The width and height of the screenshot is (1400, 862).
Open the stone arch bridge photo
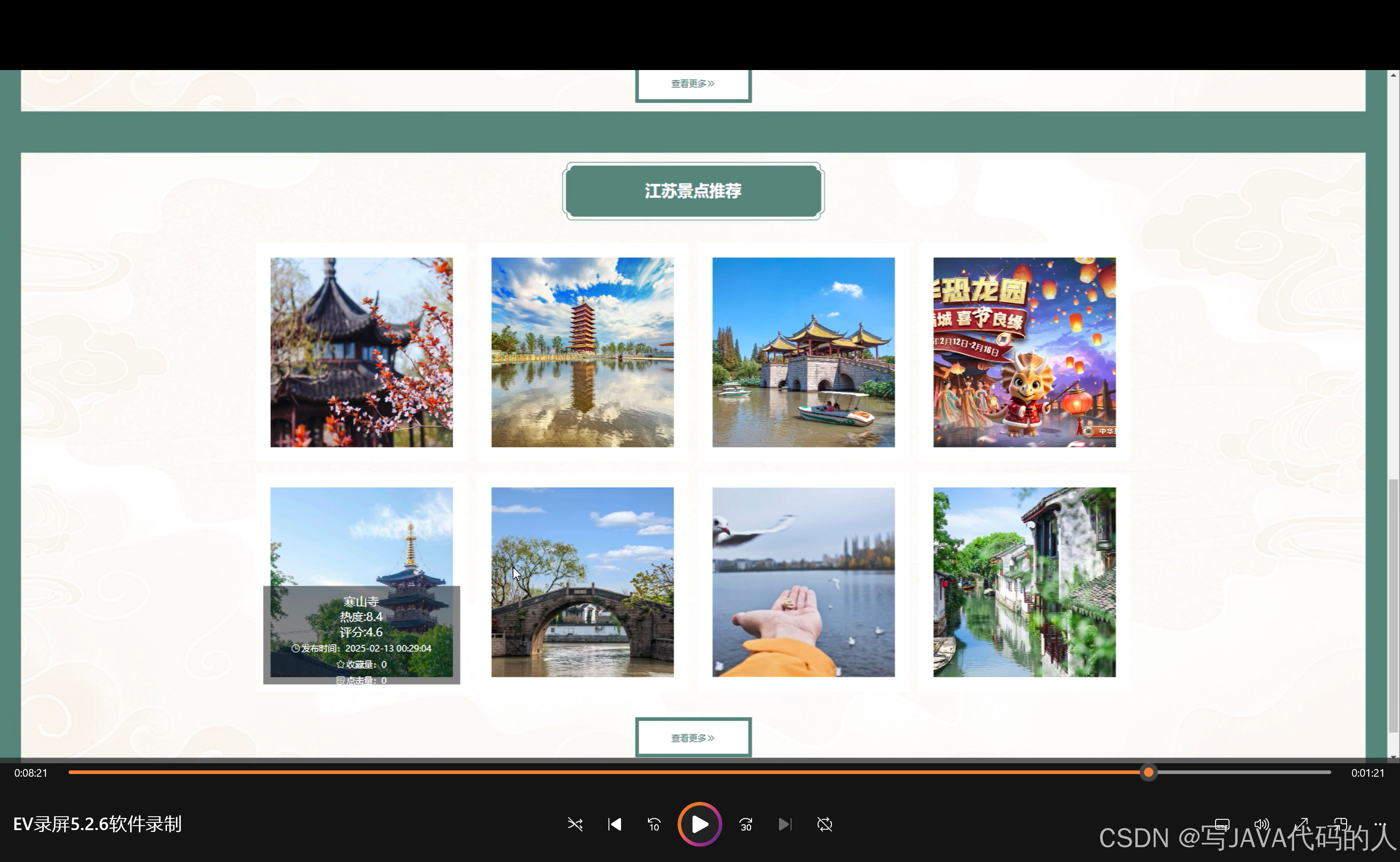(582, 582)
